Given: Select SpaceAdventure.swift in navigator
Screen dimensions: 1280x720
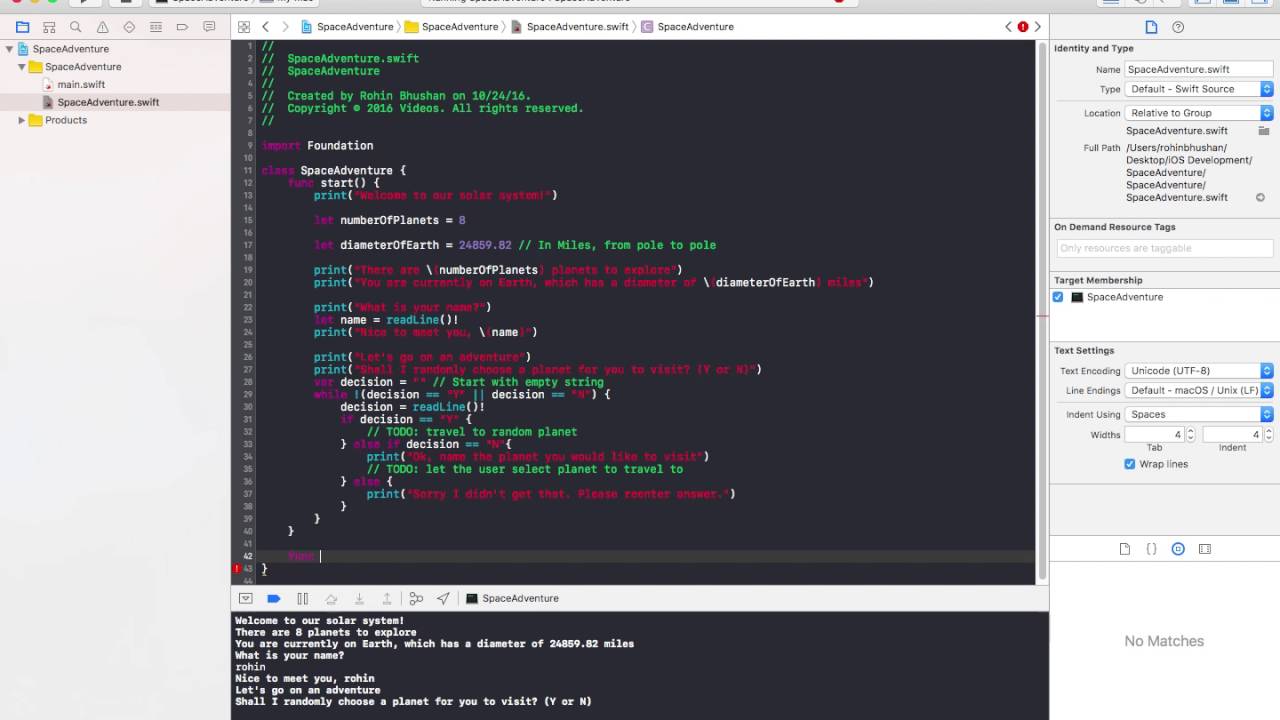Looking at the screenshot, I should [x=108, y=102].
